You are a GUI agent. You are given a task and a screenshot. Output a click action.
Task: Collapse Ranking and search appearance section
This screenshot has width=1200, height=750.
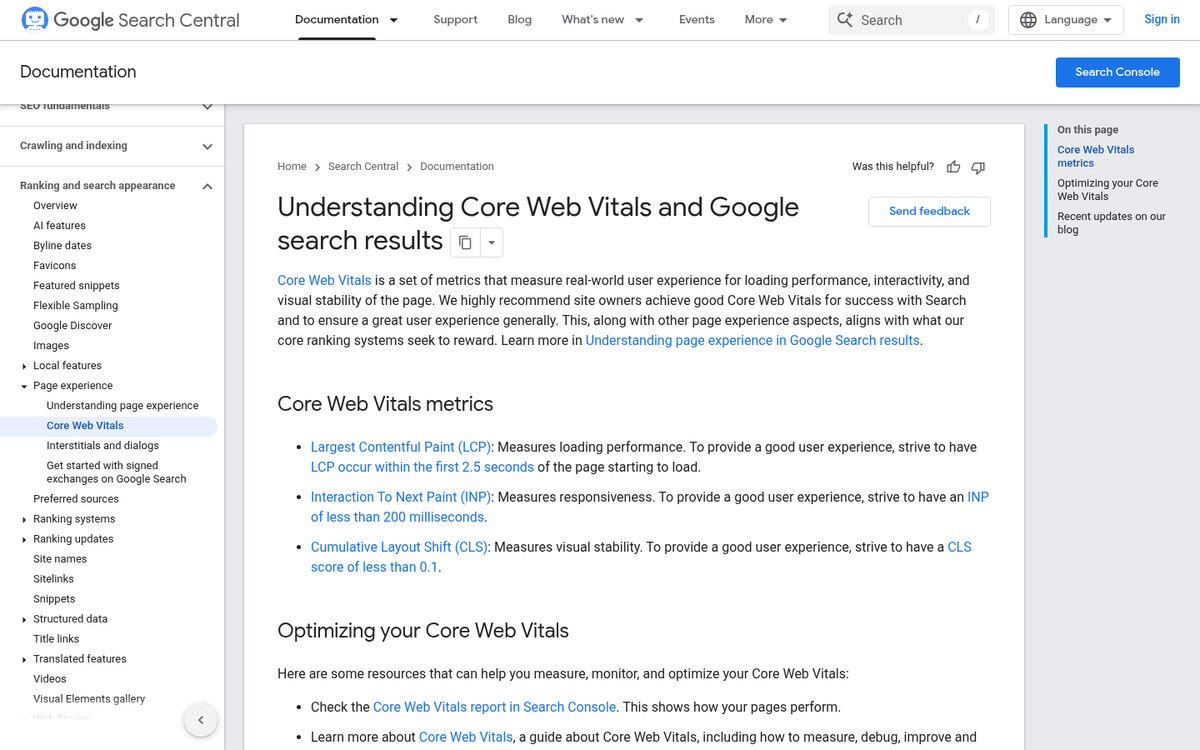coord(207,186)
